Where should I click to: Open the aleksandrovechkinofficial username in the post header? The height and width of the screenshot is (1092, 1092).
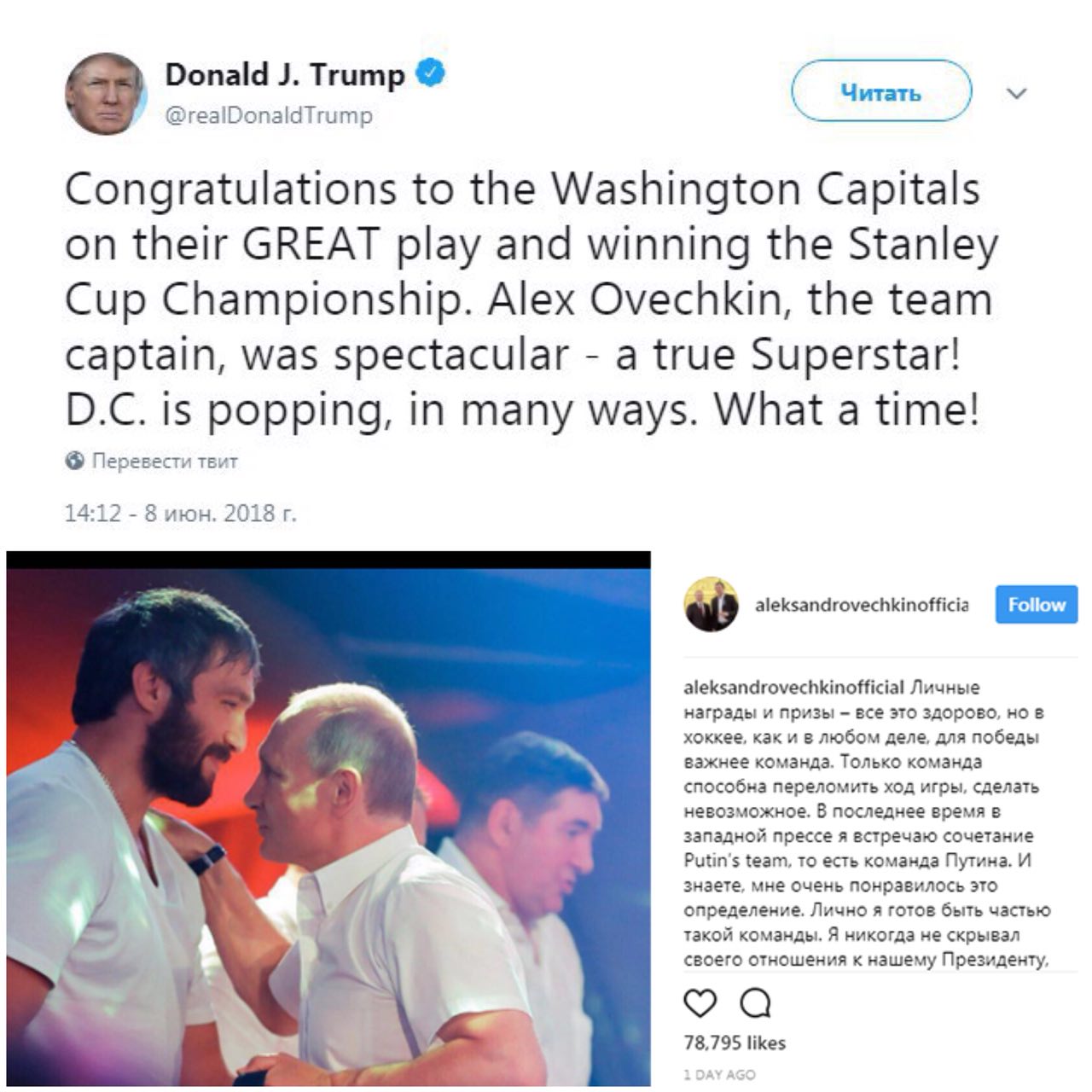pos(862,605)
